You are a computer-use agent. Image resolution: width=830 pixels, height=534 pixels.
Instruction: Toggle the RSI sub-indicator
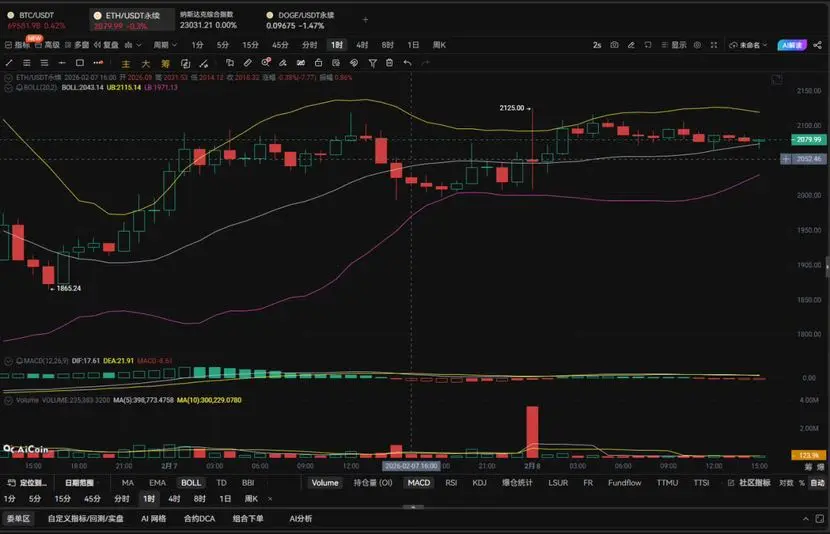(451, 483)
